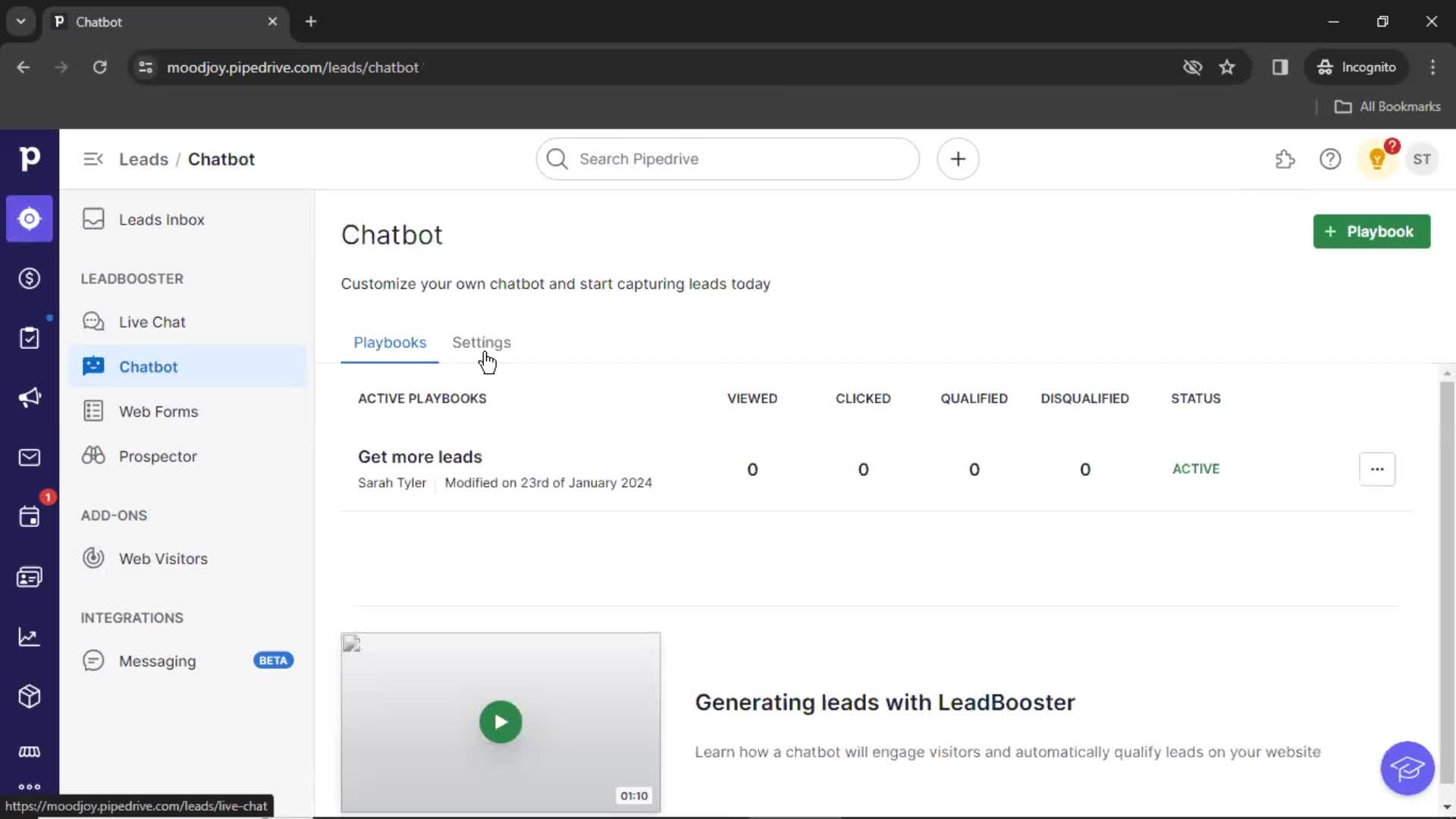This screenshot has height=819, width=1456.
Task: Open Marketplace stall icon in left rail
Action: click(x=29, y=752)
